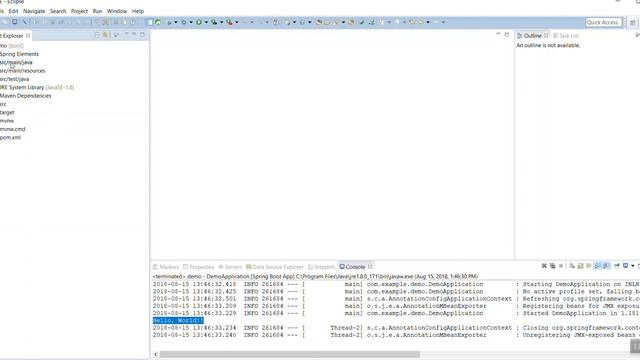Screen dimensions: 640x360
Task: Switch to the Data Source Explorer tab
Action: pos(275,267)
